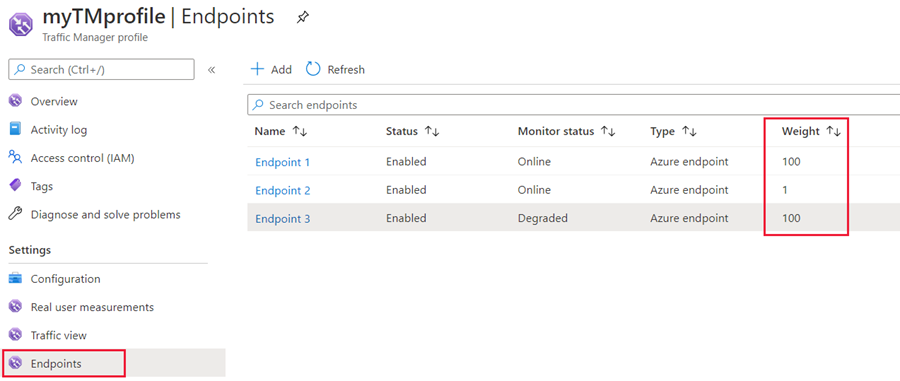The width and height of the screenshot is (900, 381).
Task: Click weight 100 of Endpoint 1
Action: (x=791, y=162)
